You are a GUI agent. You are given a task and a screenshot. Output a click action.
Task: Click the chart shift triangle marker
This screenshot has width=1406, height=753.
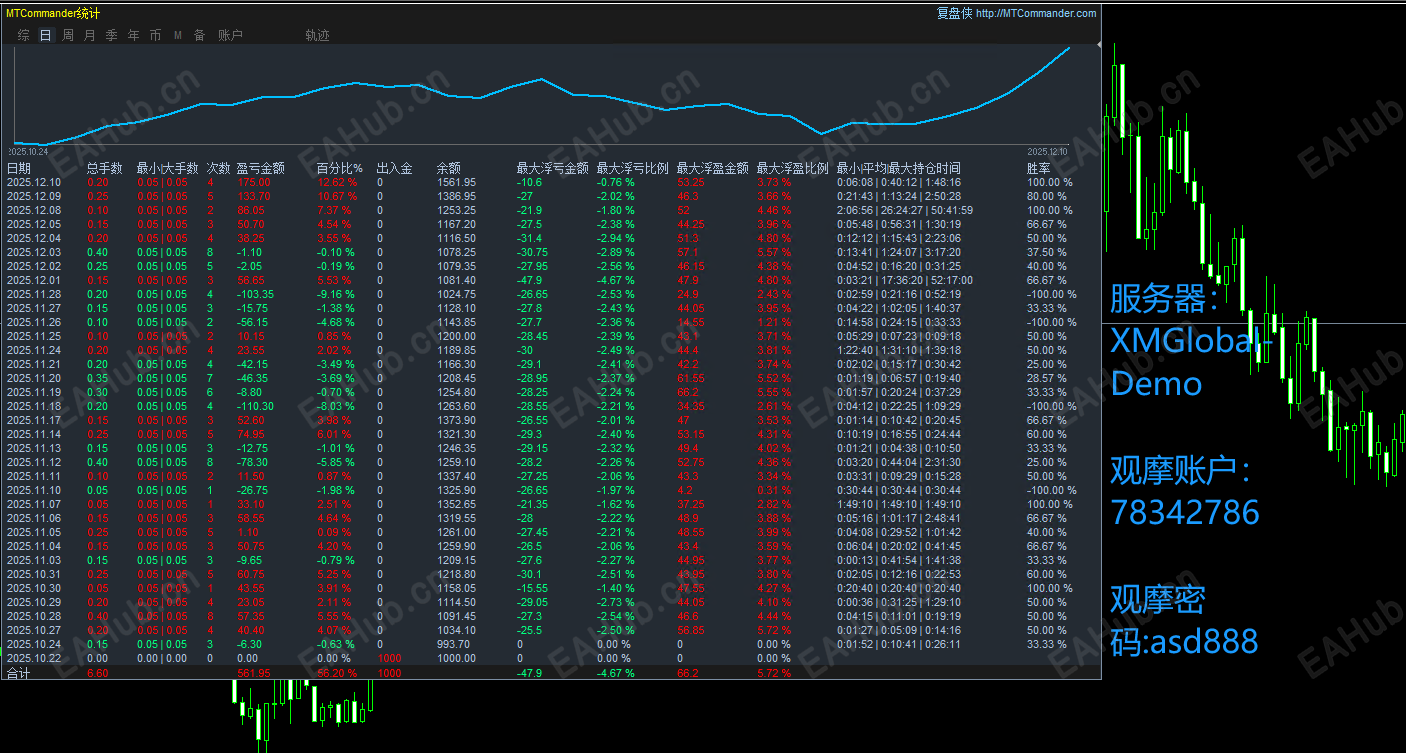pyautogui.click(x=1100, y=45)
